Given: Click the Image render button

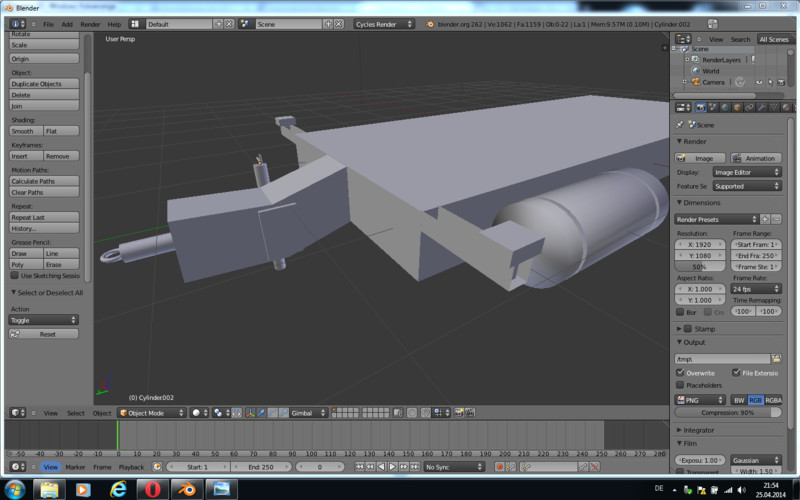Looking at the screenshot, I should click(700, 158).
